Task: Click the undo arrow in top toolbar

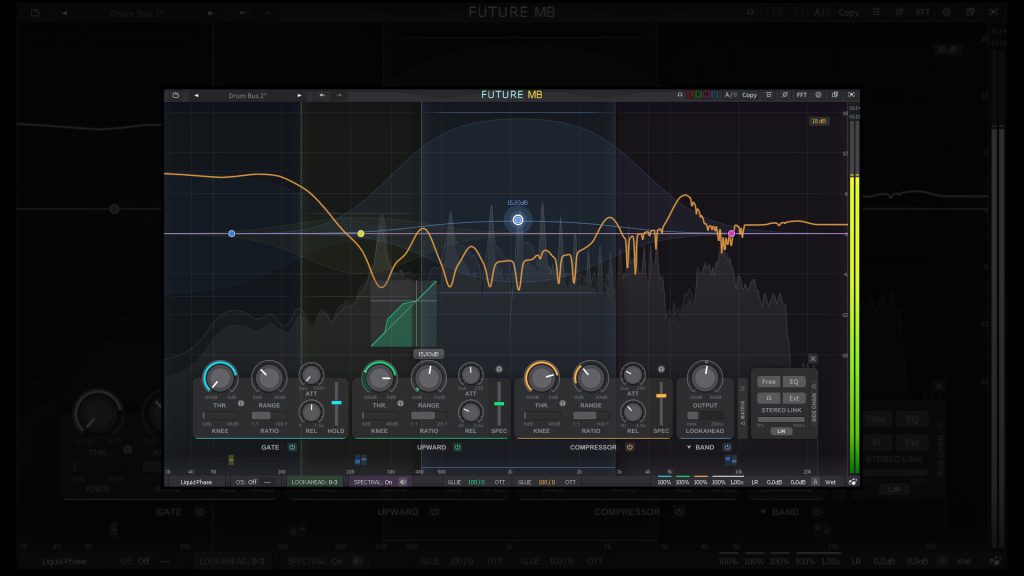Action: click(x=322, y=95)
